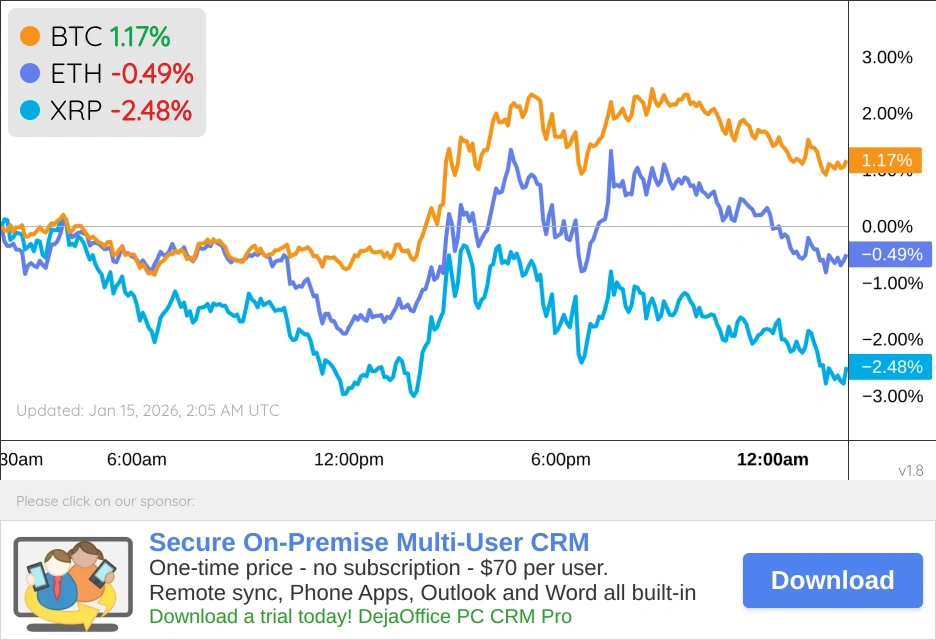Image resolution: width=936 pixels, height=640 pixels.
Task: Click the 6:00pm time axis label
Action: pyautogui.click(x=560, y=460)
